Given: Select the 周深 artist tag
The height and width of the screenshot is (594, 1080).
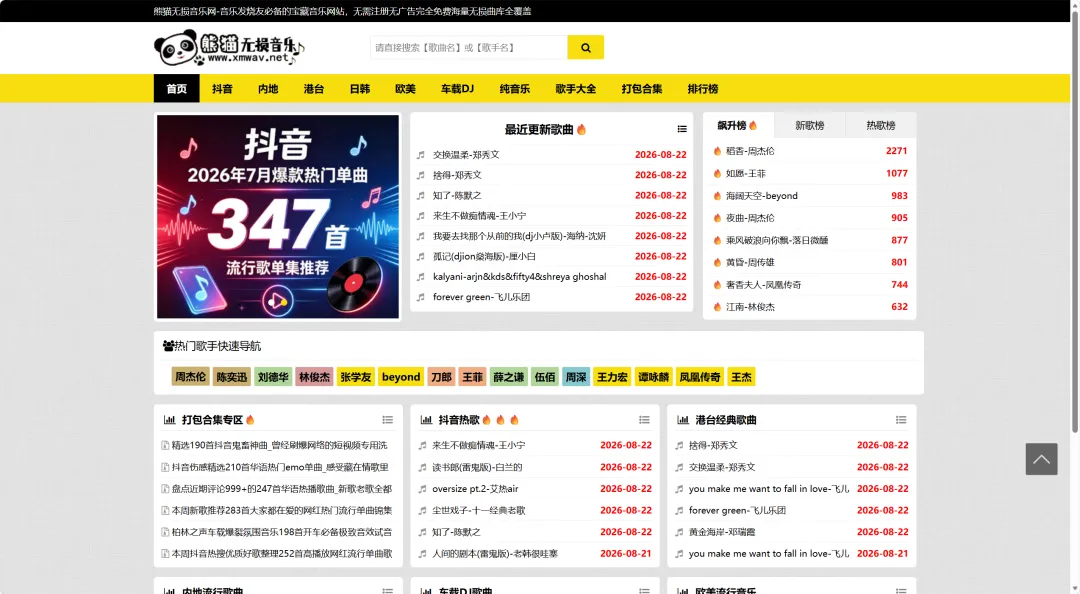Looking at the screenshot, I should pos(576,377).
